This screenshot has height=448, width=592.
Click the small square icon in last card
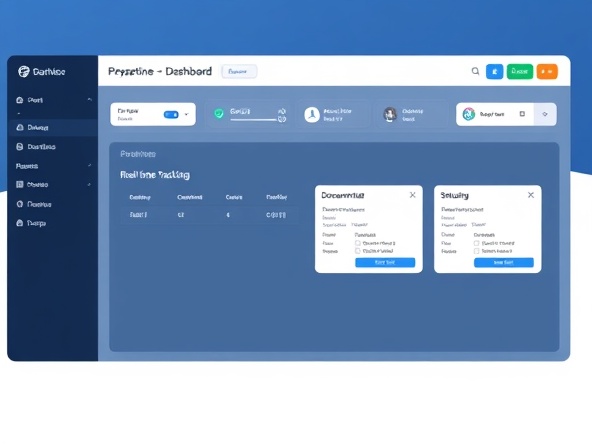(522, 114)
